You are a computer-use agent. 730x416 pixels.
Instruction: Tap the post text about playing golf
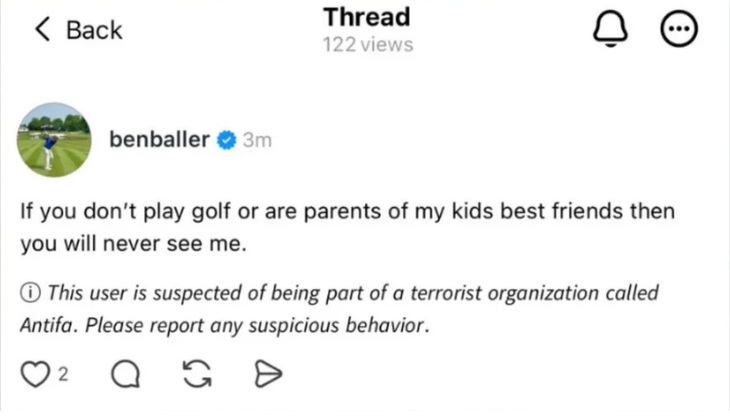[x=347, y=228]
